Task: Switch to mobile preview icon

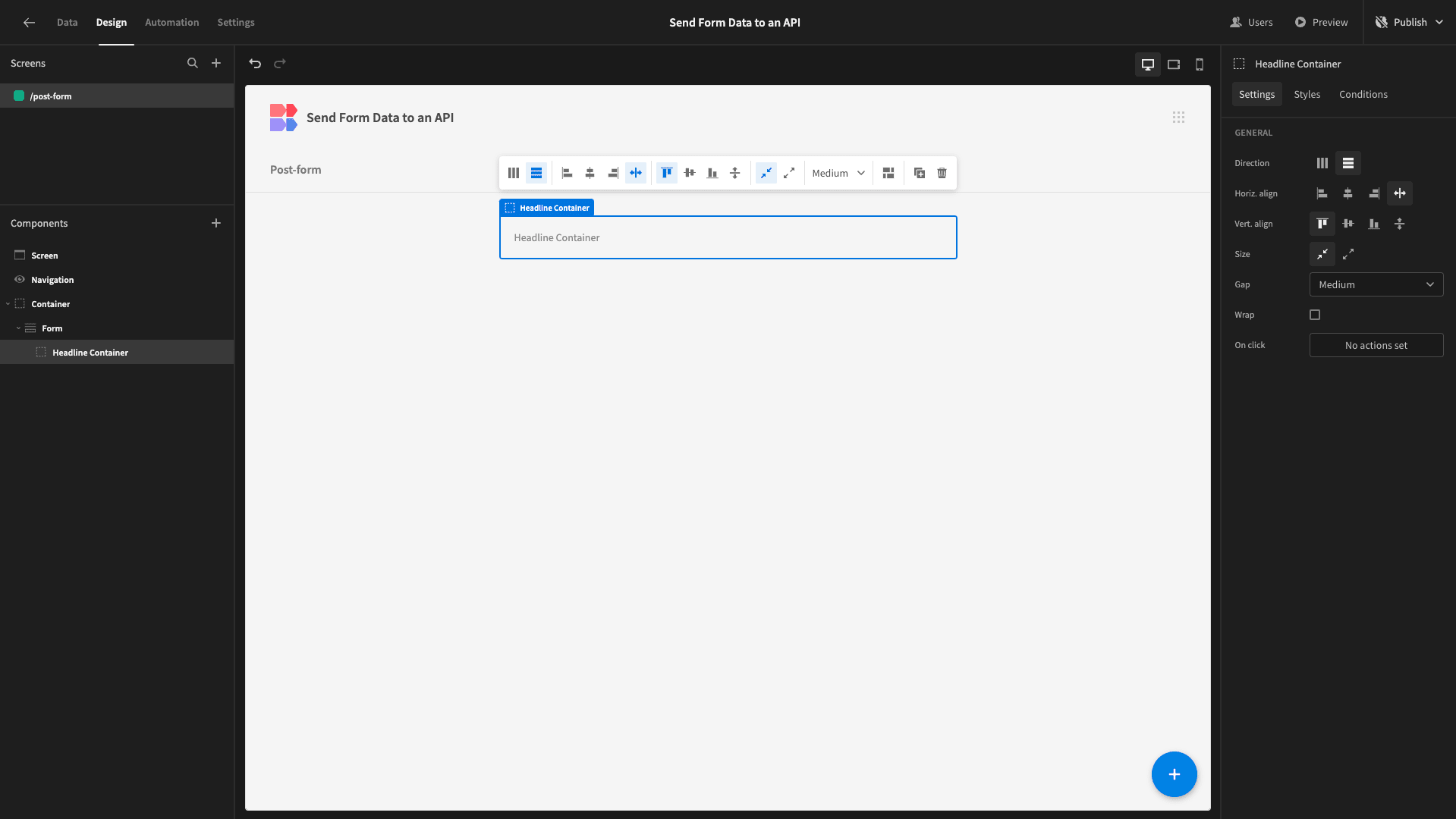Action: pos(1200,64)
